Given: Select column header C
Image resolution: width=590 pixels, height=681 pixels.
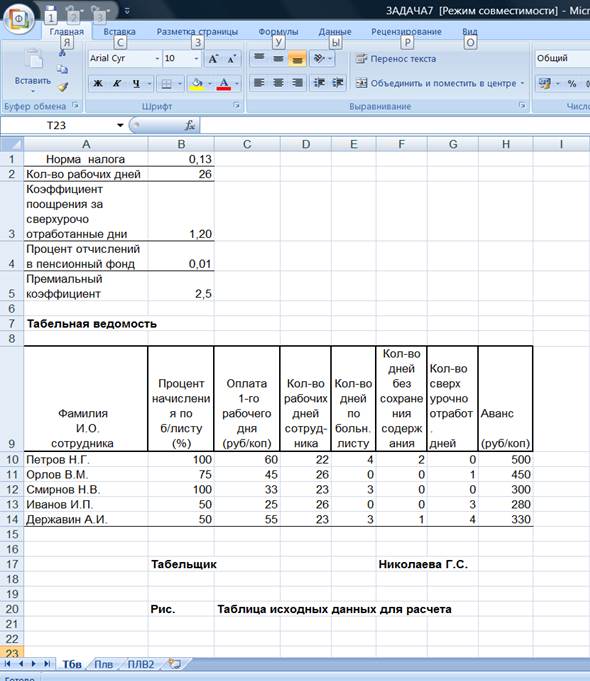Looking at the screenshot, I should pos(247,144).
